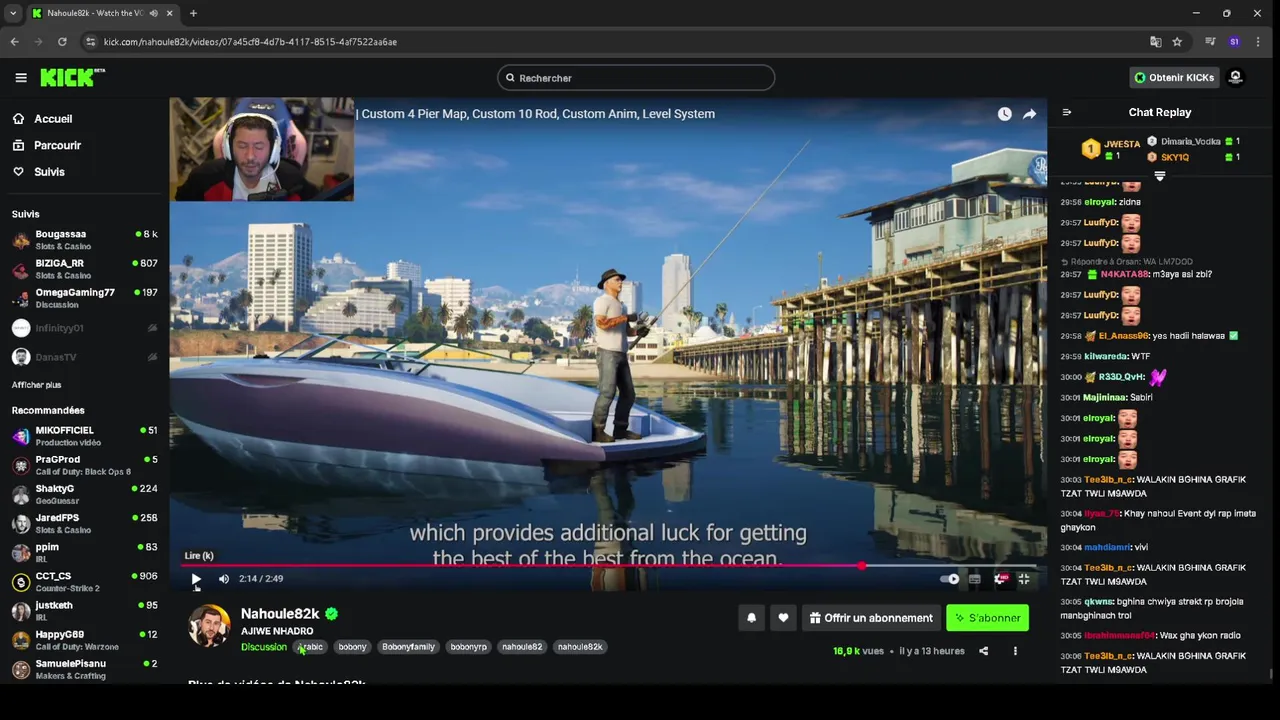
Task: Open the hamburger sidebar menu
Action: click(x=21, y=78)
